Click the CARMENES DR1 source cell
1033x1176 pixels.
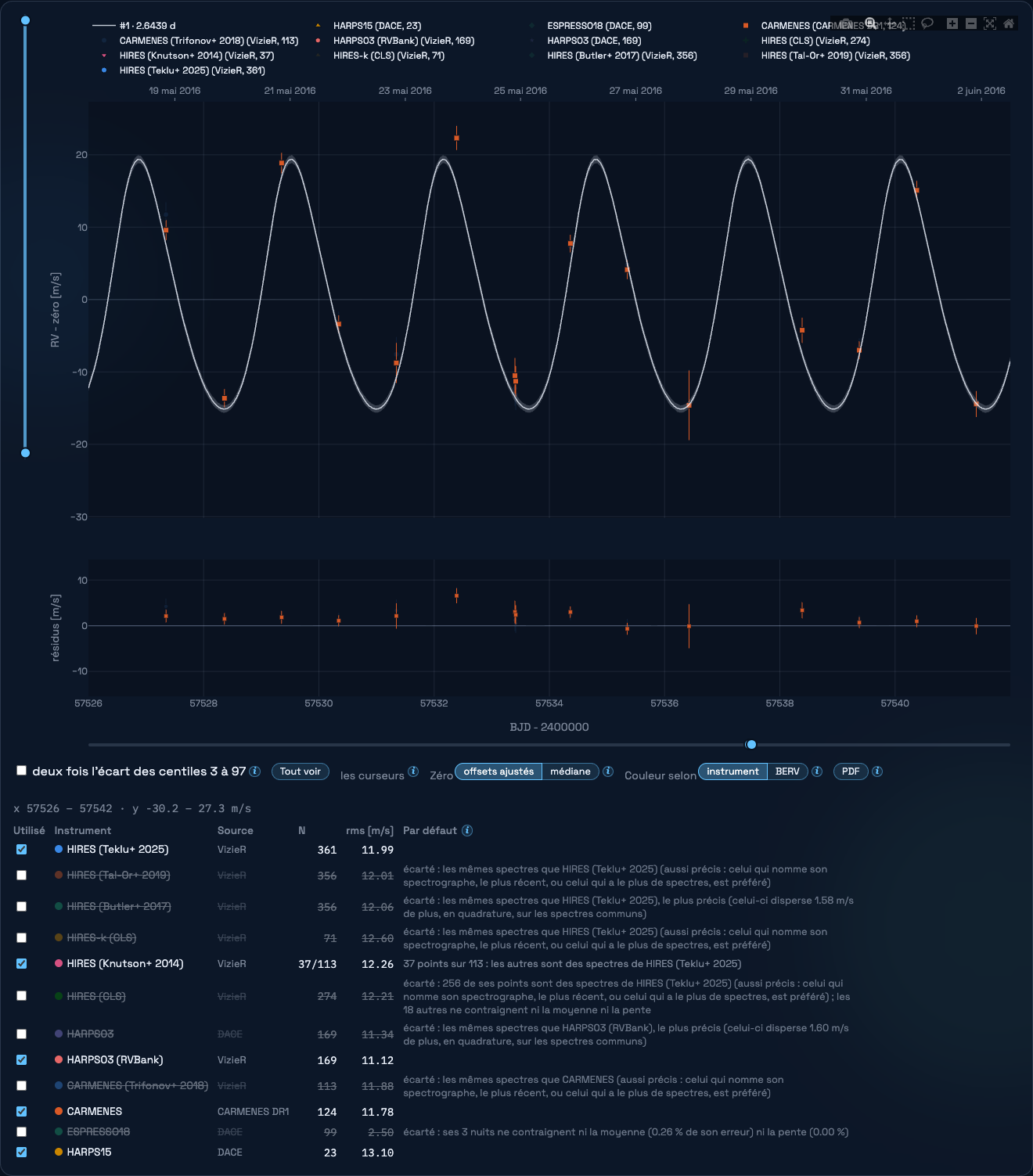pyautogui.click(x=254, y=1112)
